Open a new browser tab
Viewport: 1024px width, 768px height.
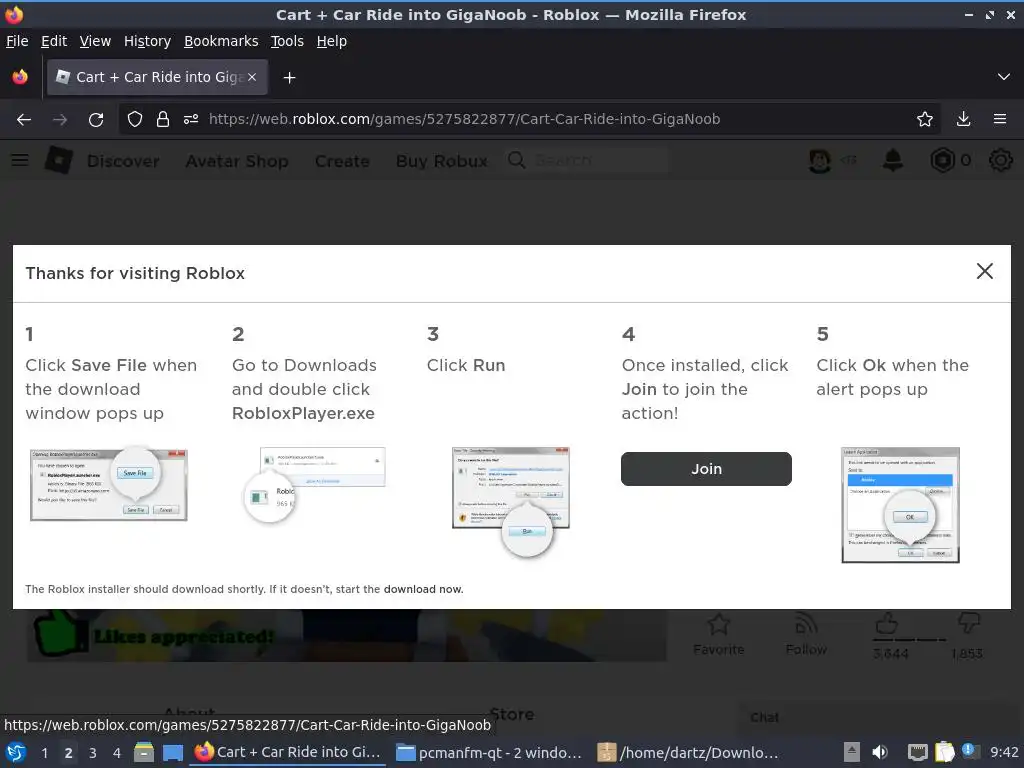pos(289,78)
